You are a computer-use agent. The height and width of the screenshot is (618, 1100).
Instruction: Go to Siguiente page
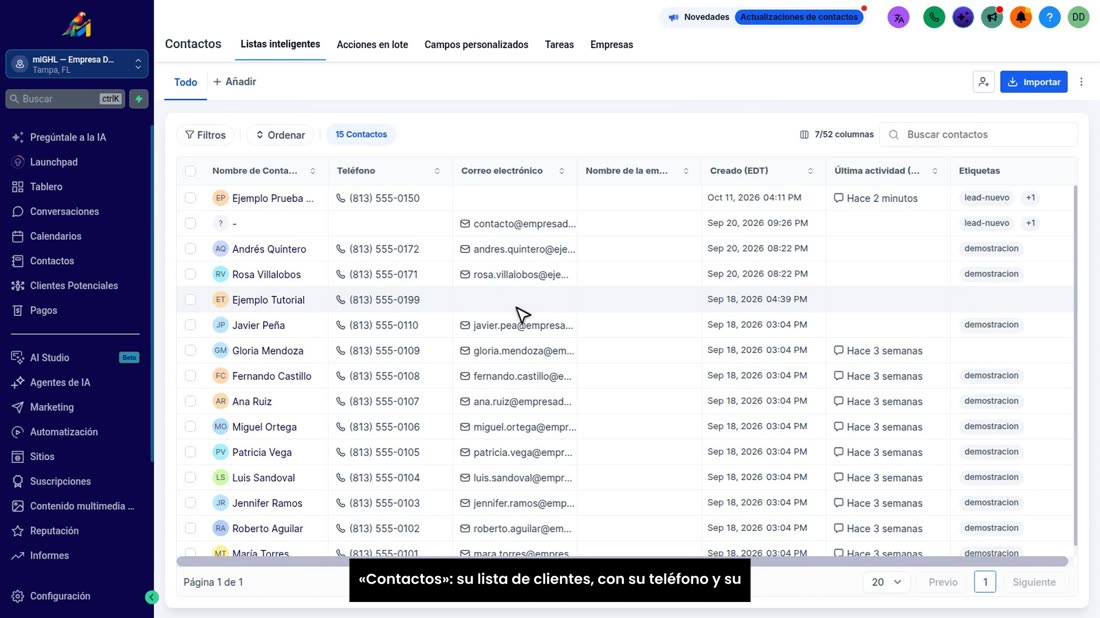(1034, 582)
